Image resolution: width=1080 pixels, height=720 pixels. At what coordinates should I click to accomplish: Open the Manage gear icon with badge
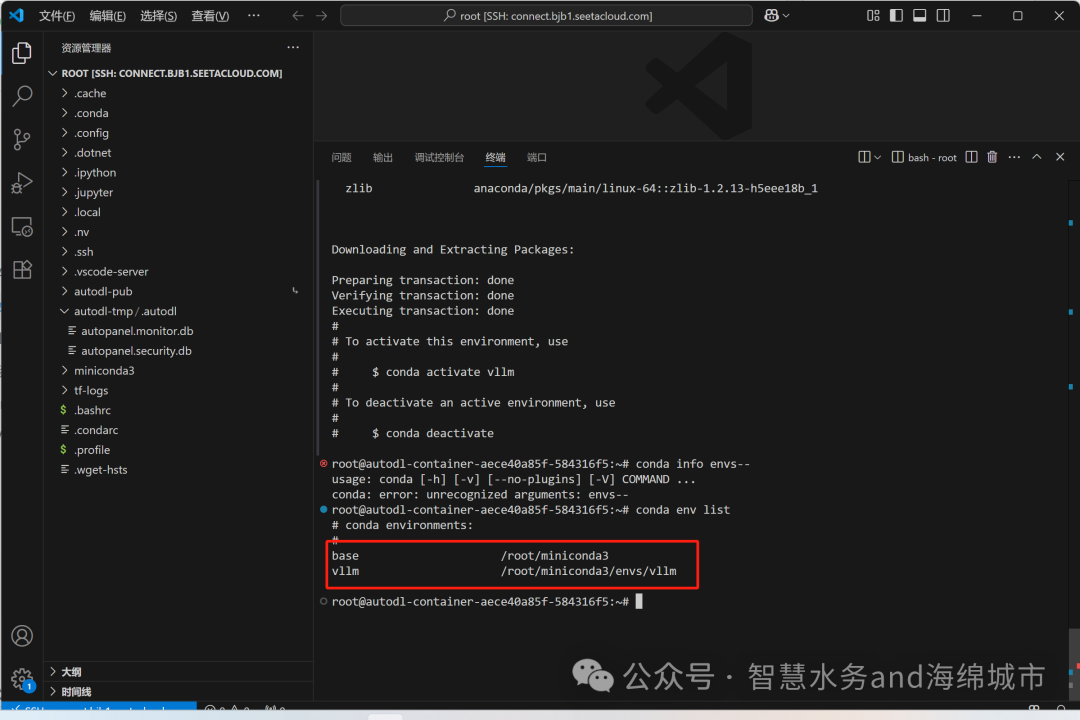click(22, 678)
